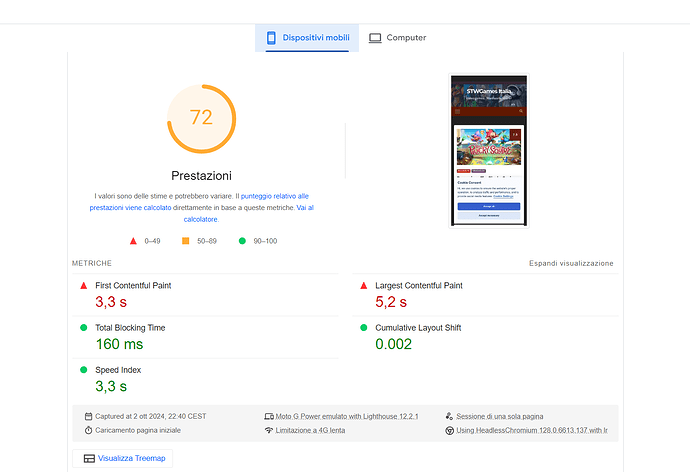The height and width of the screenshot is (472, 690).
Task: Open the Limitazione a 4G lenta link
Action: (310, 430)
